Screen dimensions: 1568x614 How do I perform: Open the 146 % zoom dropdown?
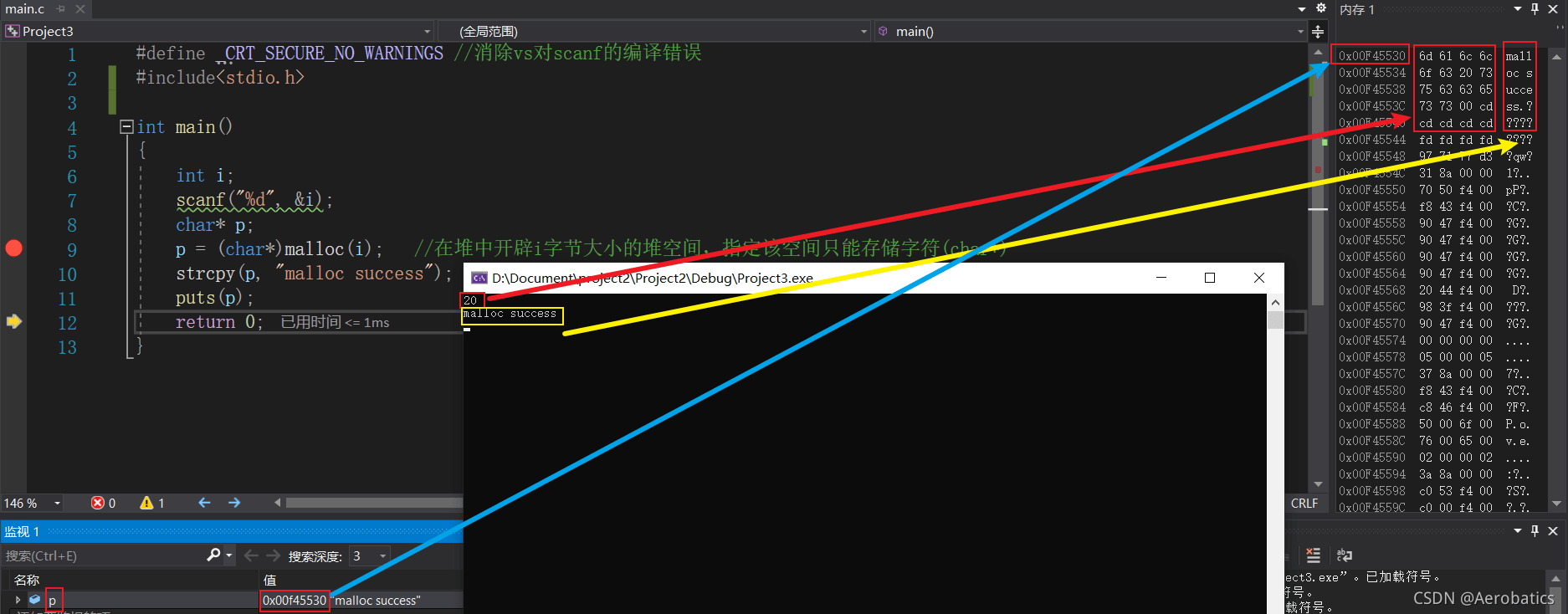(58, 504)
